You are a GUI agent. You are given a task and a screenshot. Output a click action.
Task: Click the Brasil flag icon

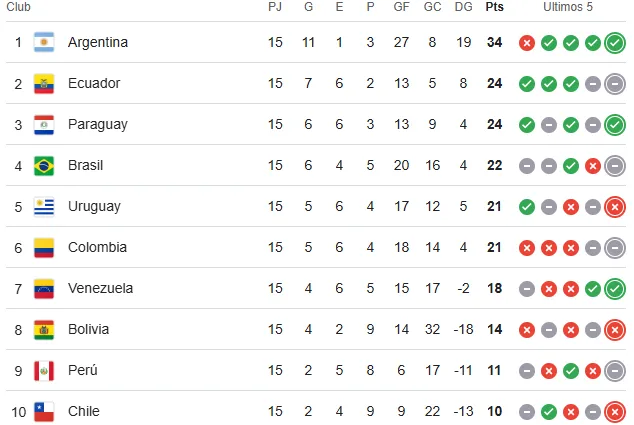tap(43, 165)
